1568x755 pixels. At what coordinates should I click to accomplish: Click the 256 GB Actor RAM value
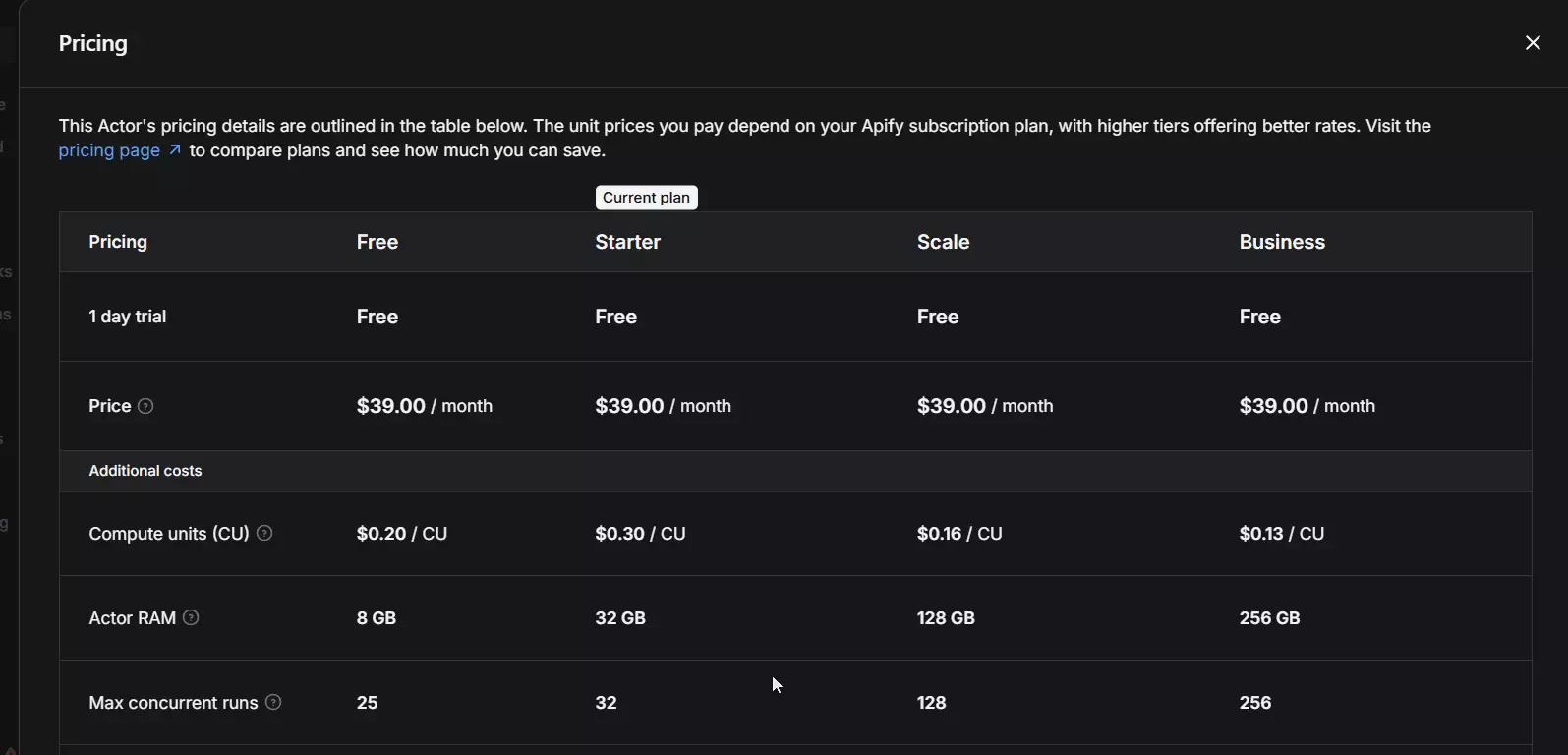click(x=1269, y=618)
